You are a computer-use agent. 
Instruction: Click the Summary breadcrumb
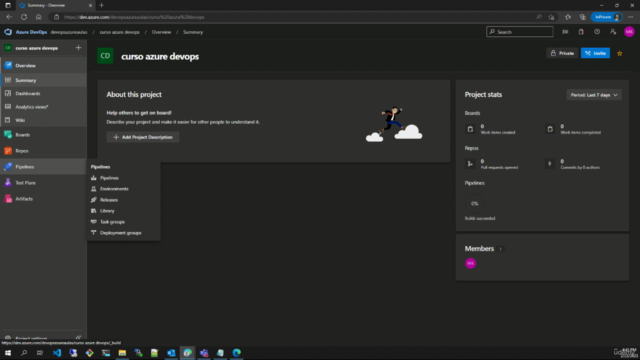(193, 32)
